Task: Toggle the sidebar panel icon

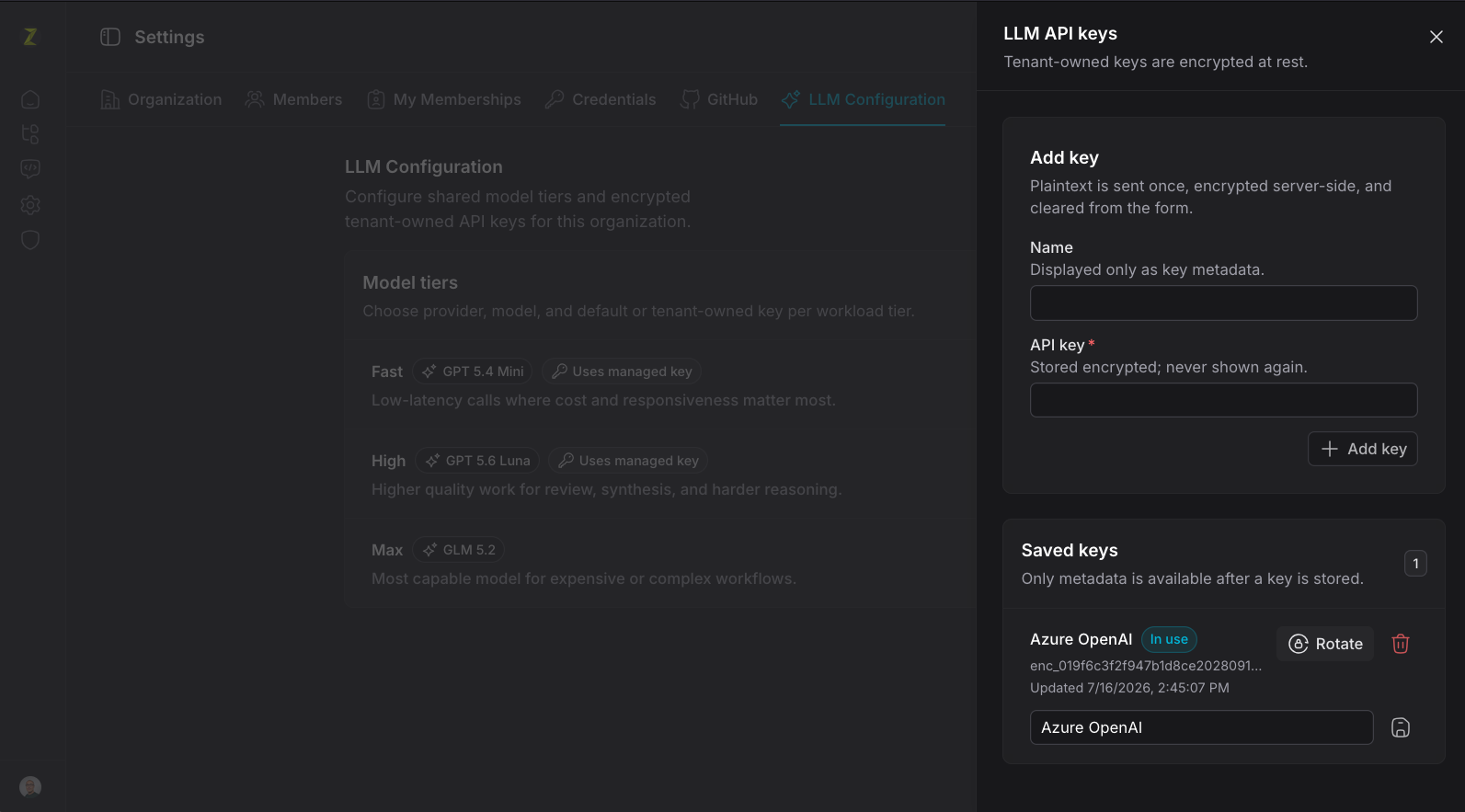Action: [x=110, y=37]
